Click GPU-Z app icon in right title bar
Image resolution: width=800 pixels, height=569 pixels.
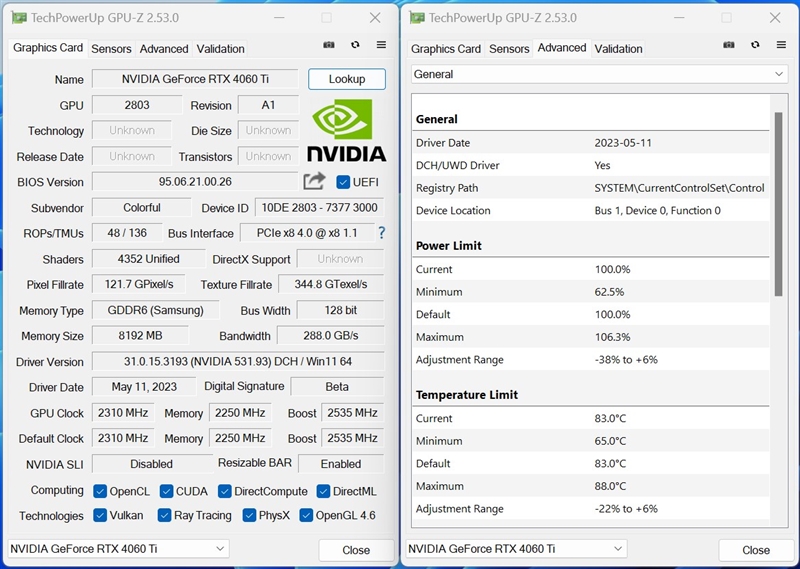click(x=417, y=18)
